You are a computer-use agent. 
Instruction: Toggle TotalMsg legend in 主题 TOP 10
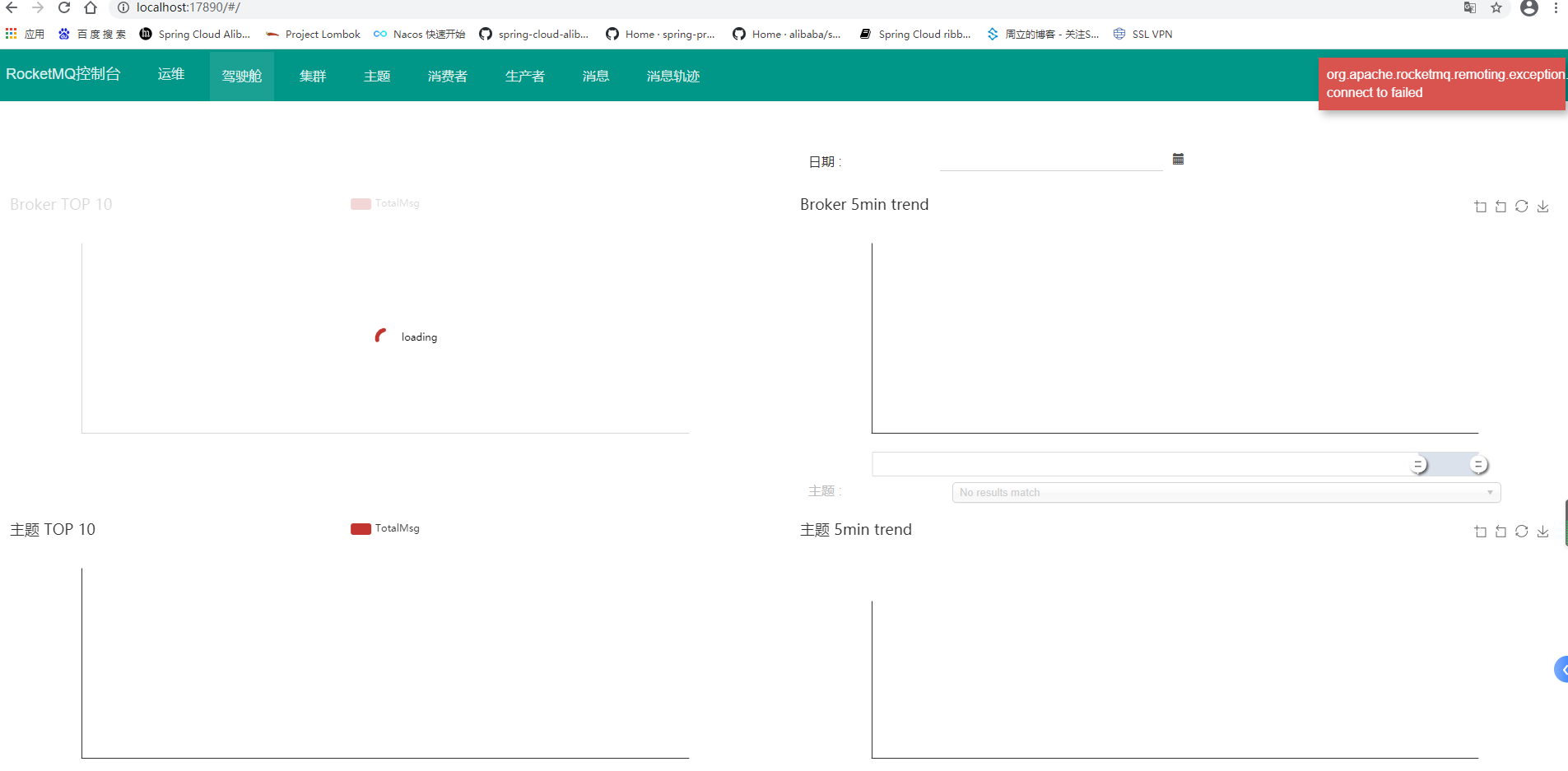click(x=385, y=528)
